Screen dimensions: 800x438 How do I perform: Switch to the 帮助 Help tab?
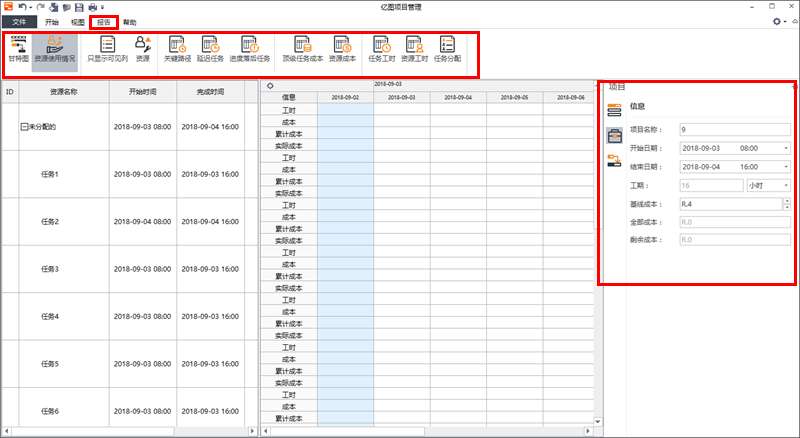pos(130,22)
